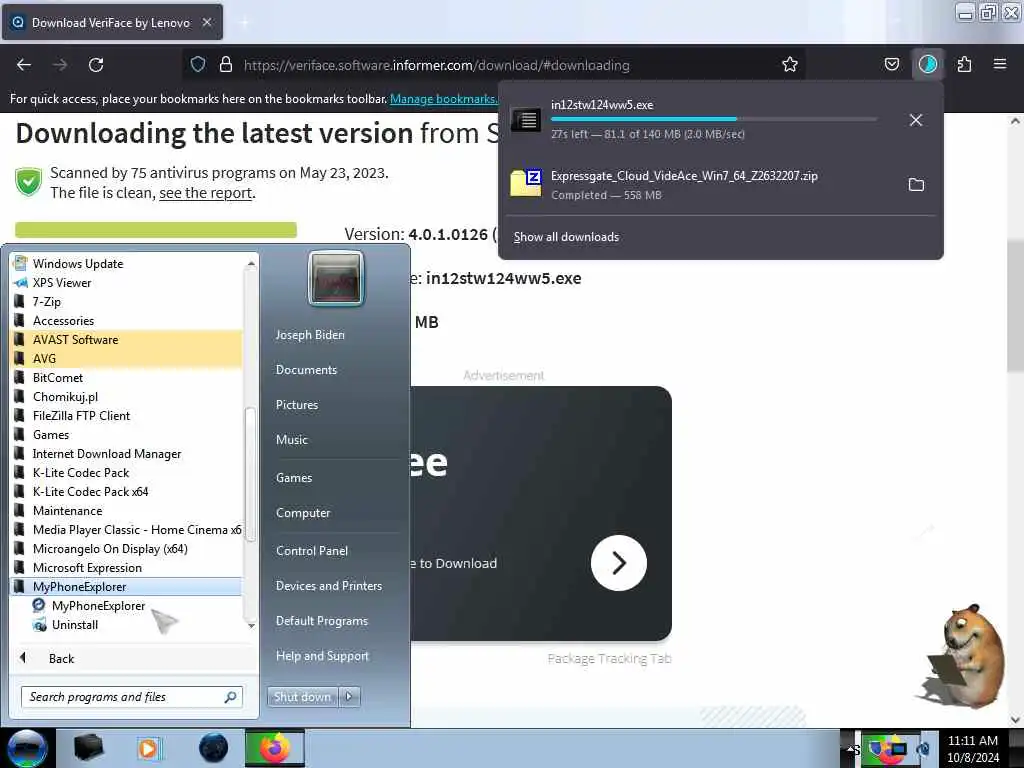Click the page vertical scrollbar thumb

[1015, 305]
